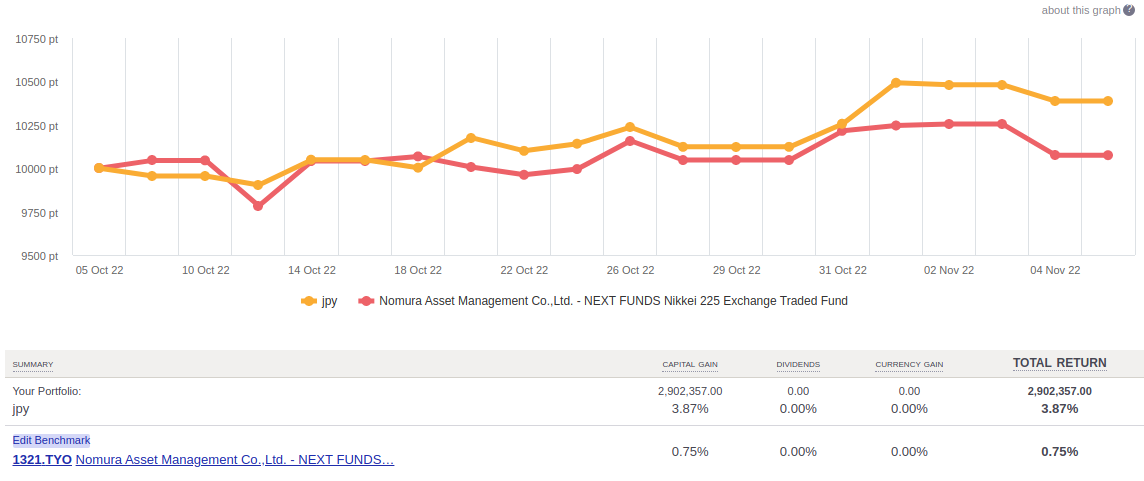
Task: Select the red Nomura point at 26 Oct 22
Action: pyautogui.click(x=630, y=141)
